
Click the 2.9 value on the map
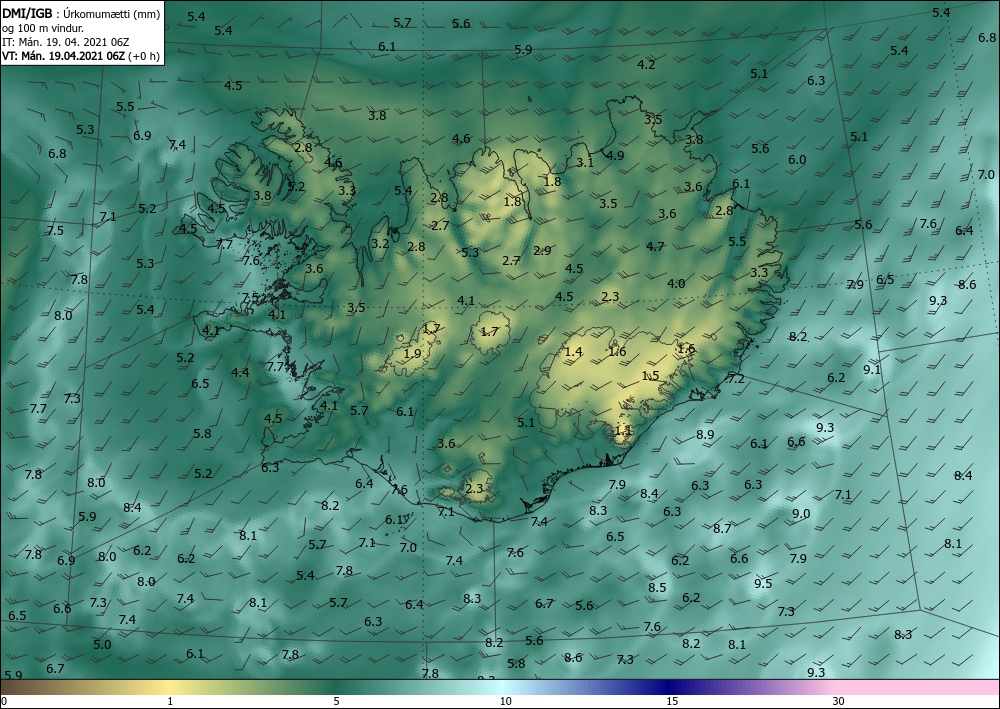[542, 251]
